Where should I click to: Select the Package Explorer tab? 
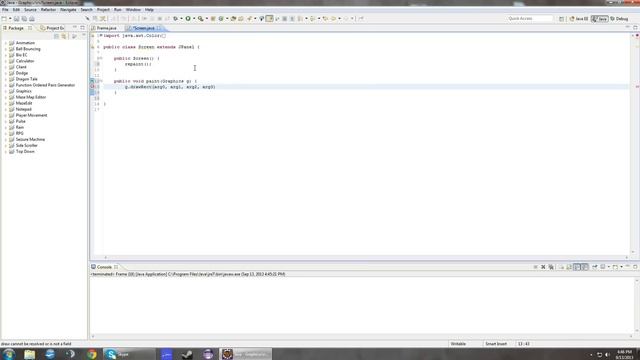click(16, 28)
